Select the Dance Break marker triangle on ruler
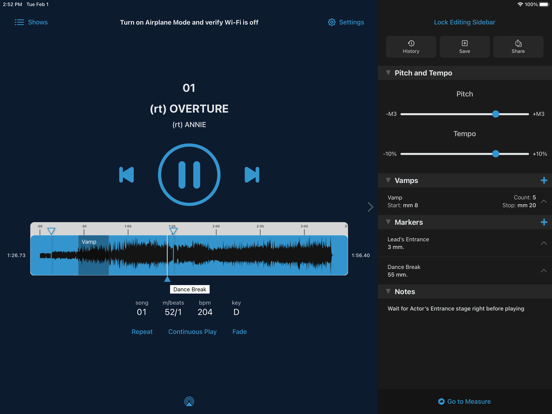Screen dimensions: 552x414 pyautogui.click(x=173, y=231)
